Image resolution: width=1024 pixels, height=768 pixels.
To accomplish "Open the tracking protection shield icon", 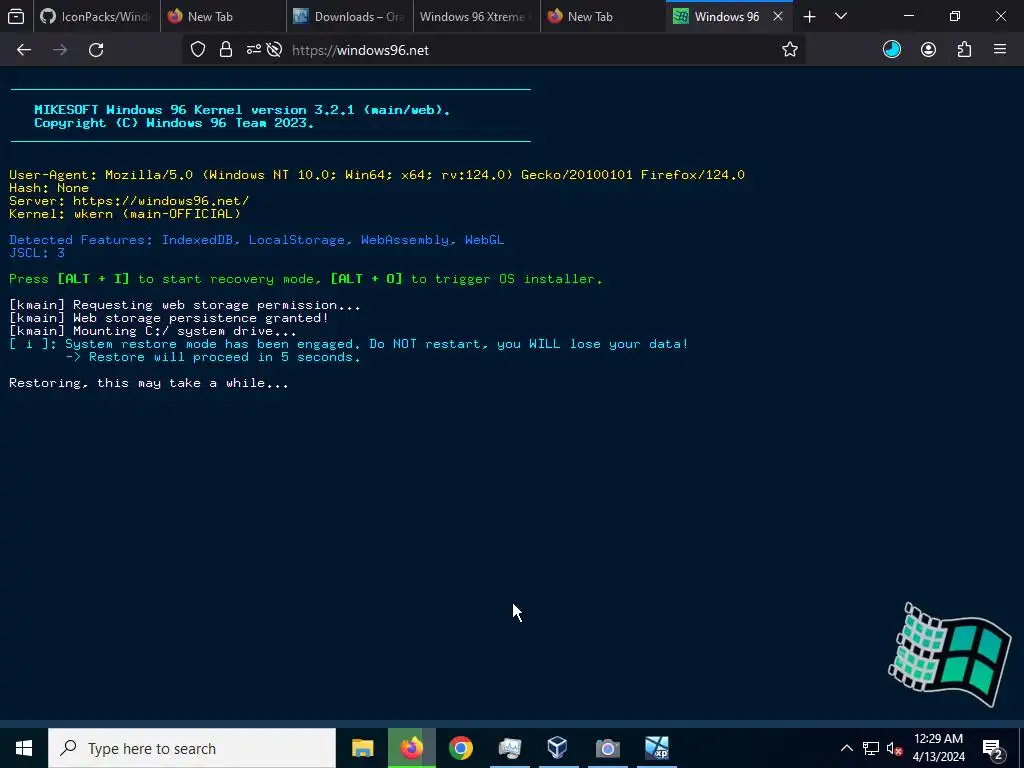I will (x=198, y=50).
